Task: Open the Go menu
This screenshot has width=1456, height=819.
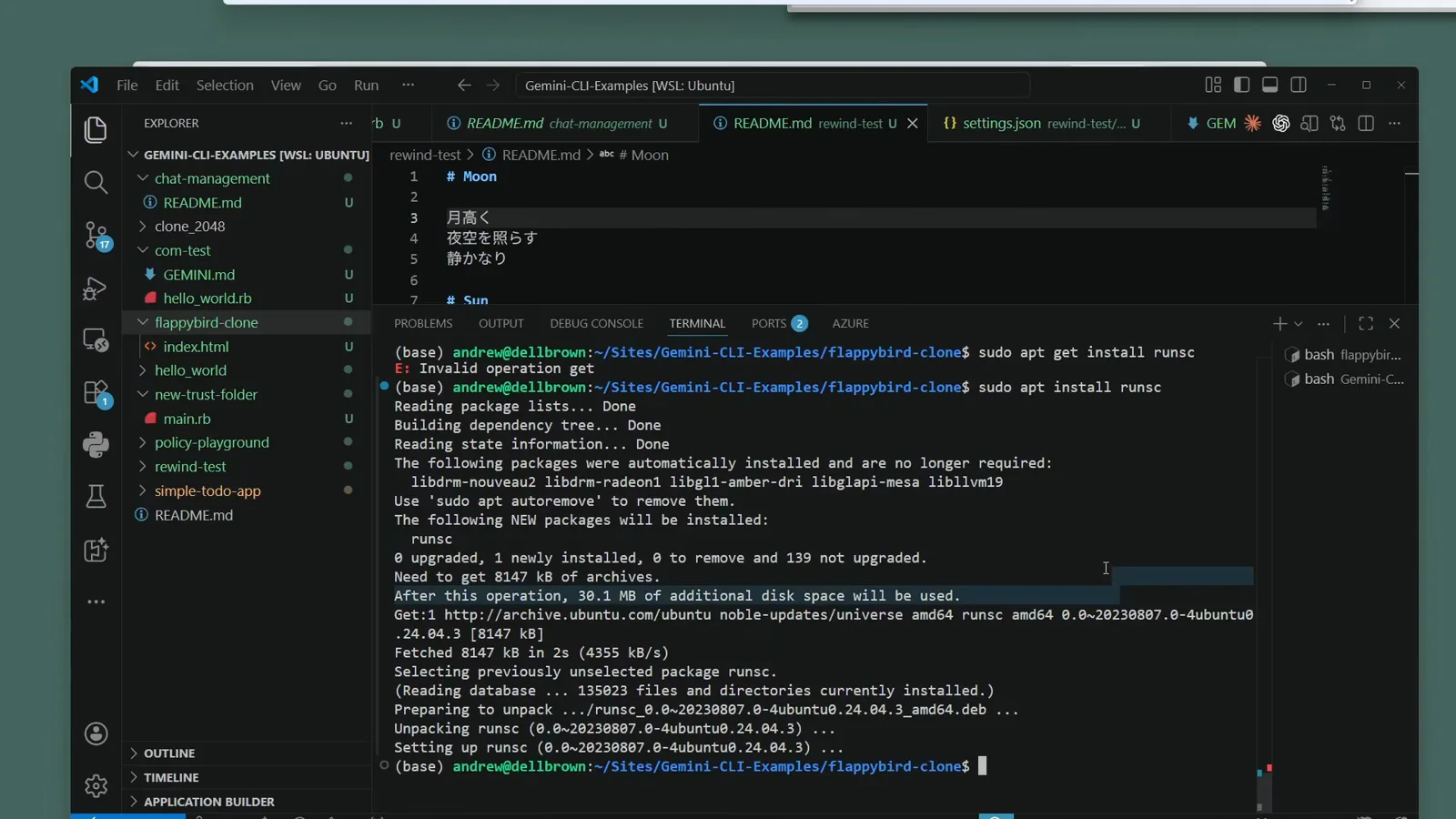Action: 328,85
